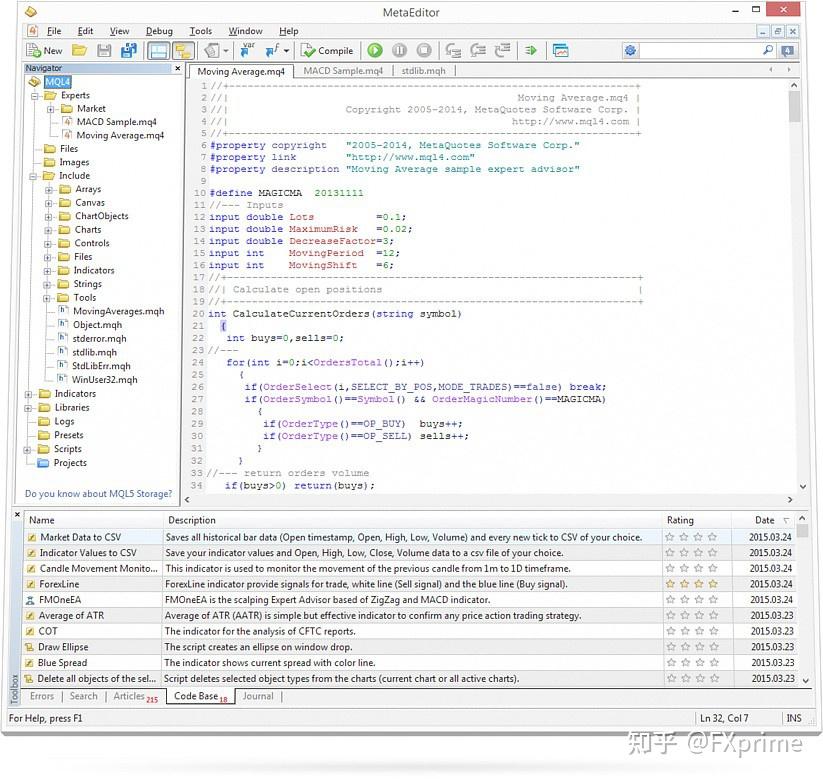Click inside the search field
Screen dimensions: 823x780
click(700, 50)
